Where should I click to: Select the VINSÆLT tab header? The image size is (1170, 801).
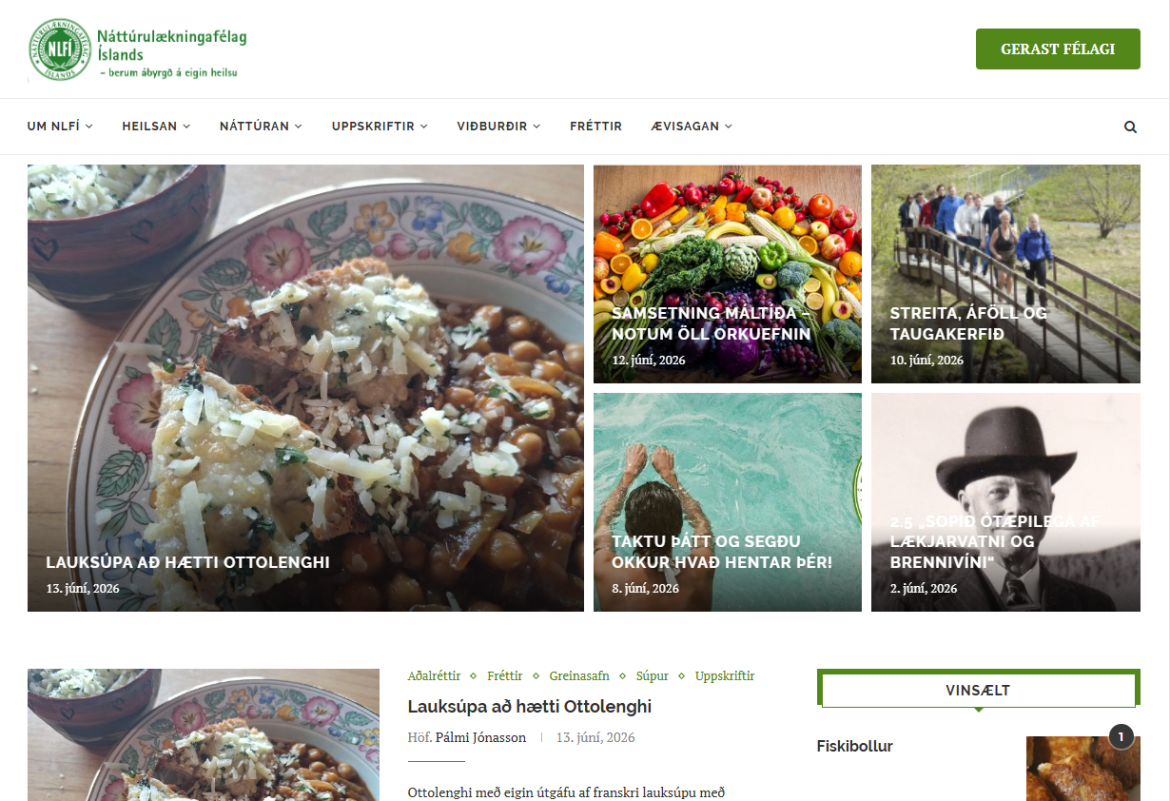977,691
